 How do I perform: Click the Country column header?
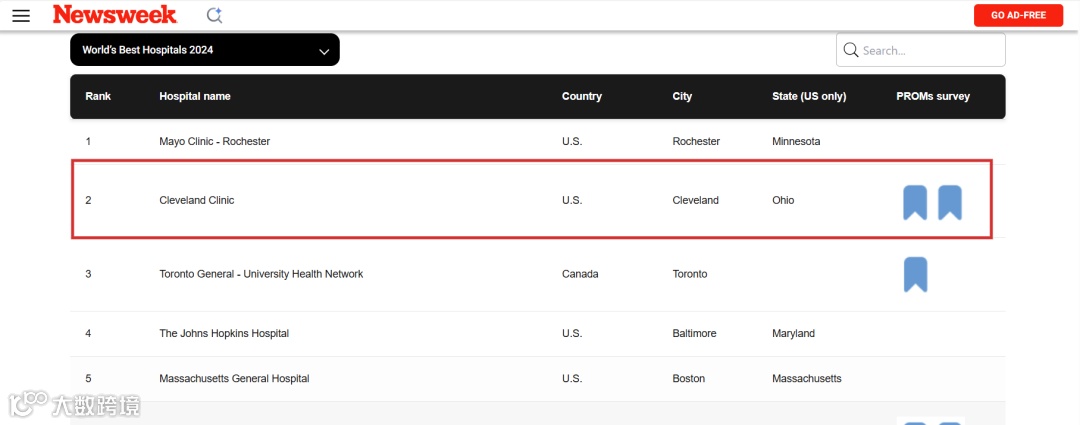pos(582,96)
